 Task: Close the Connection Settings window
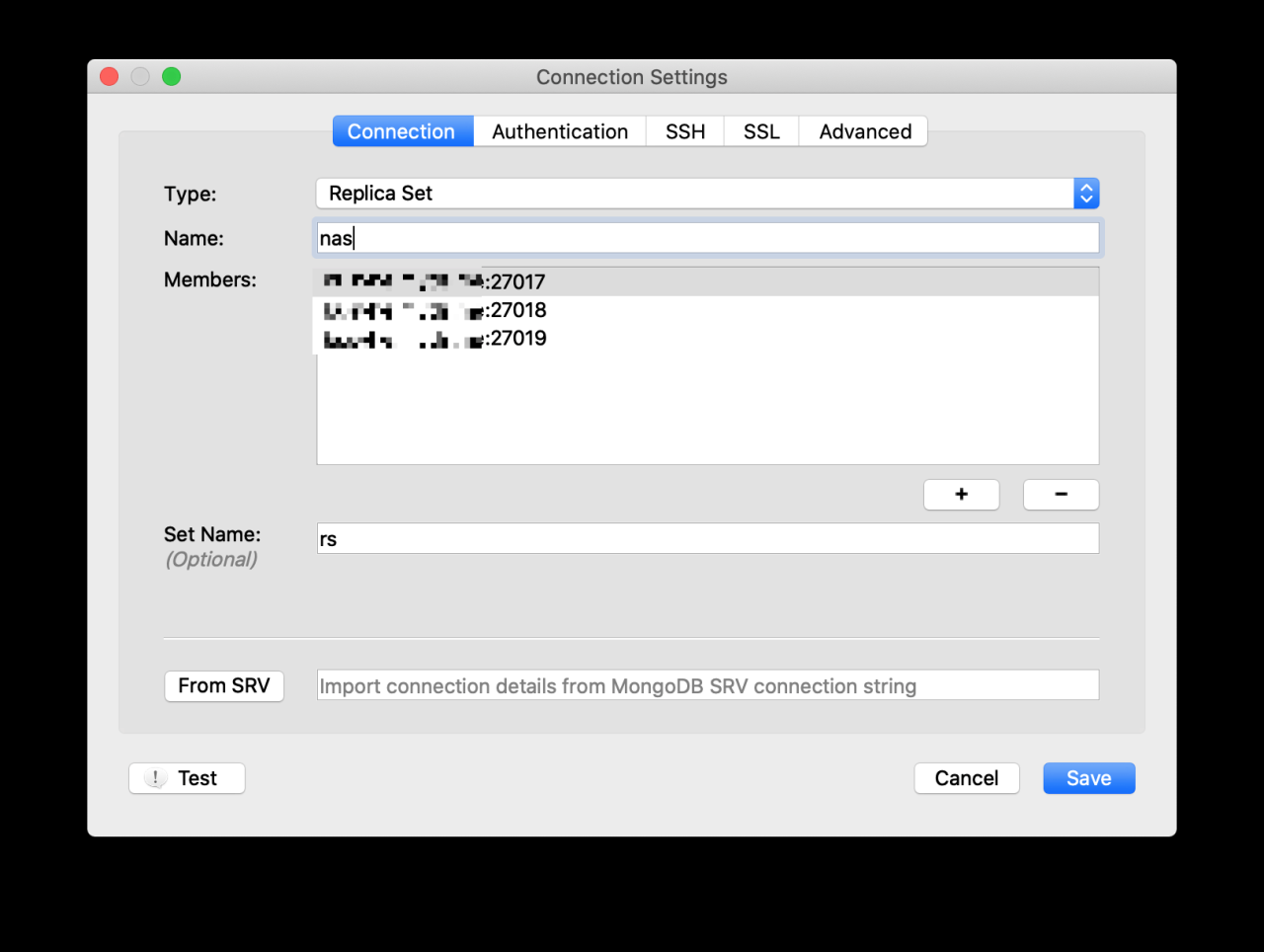click(x=110, y=77)
